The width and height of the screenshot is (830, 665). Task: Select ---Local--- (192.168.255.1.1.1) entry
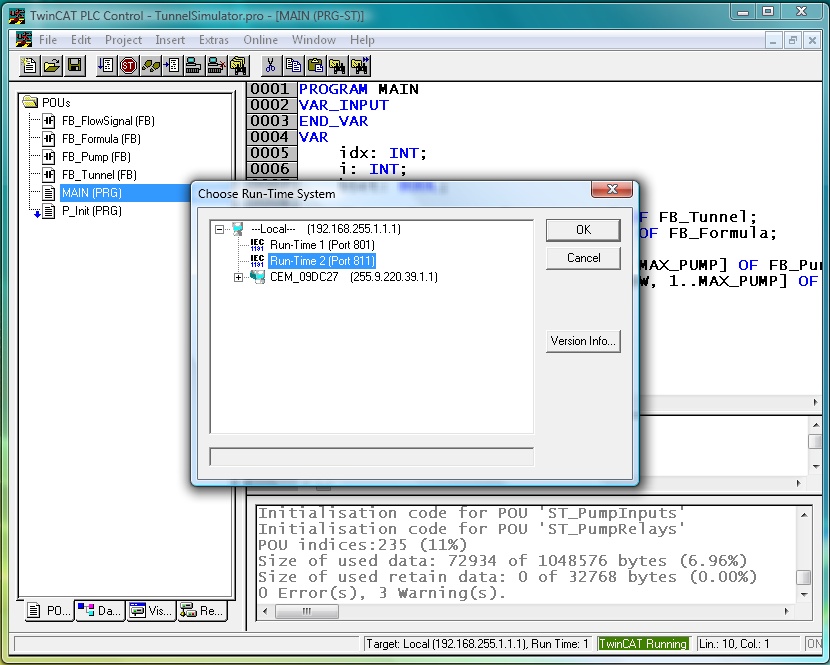(326, 229)
